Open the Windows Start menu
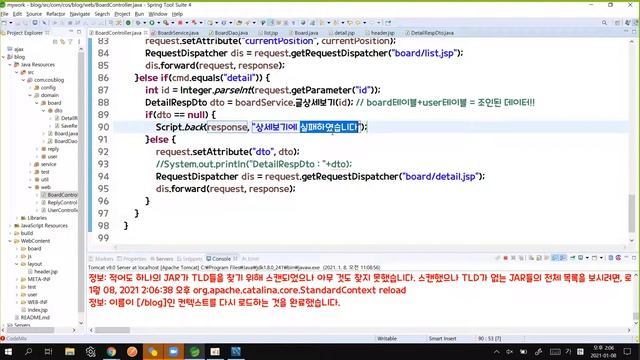Image resolution: width=640 pixels, height=360 pixels. point(8,351)
